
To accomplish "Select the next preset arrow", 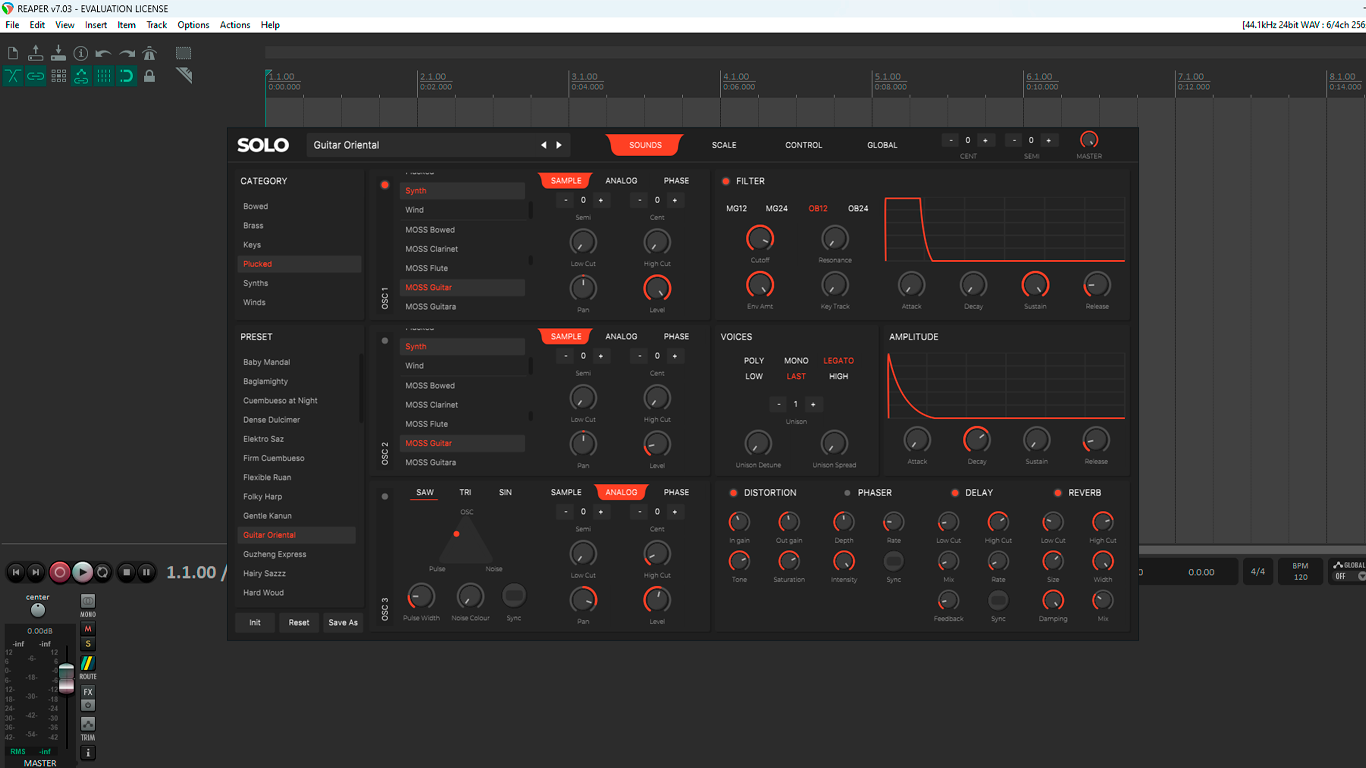I will (559, 145).
